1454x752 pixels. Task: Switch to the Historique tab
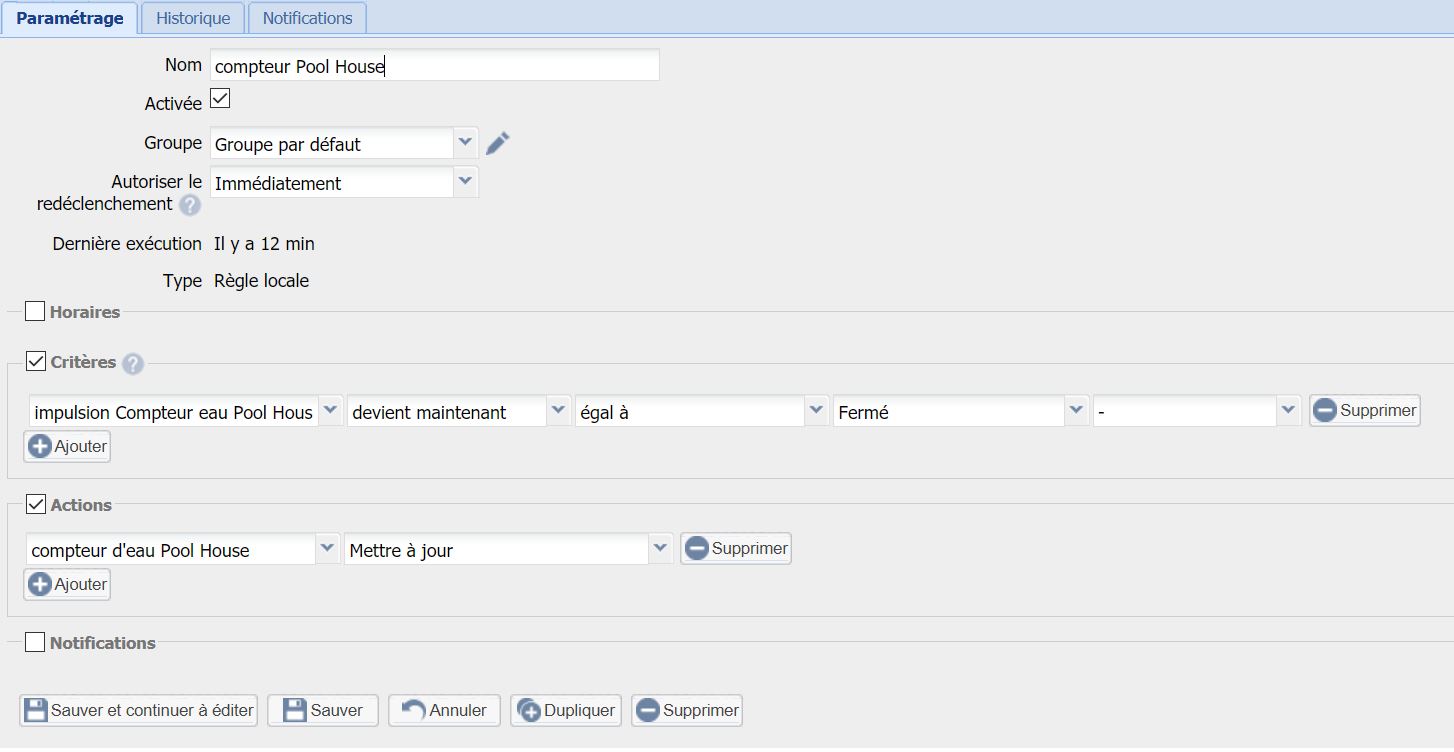[x=193, y=18]
